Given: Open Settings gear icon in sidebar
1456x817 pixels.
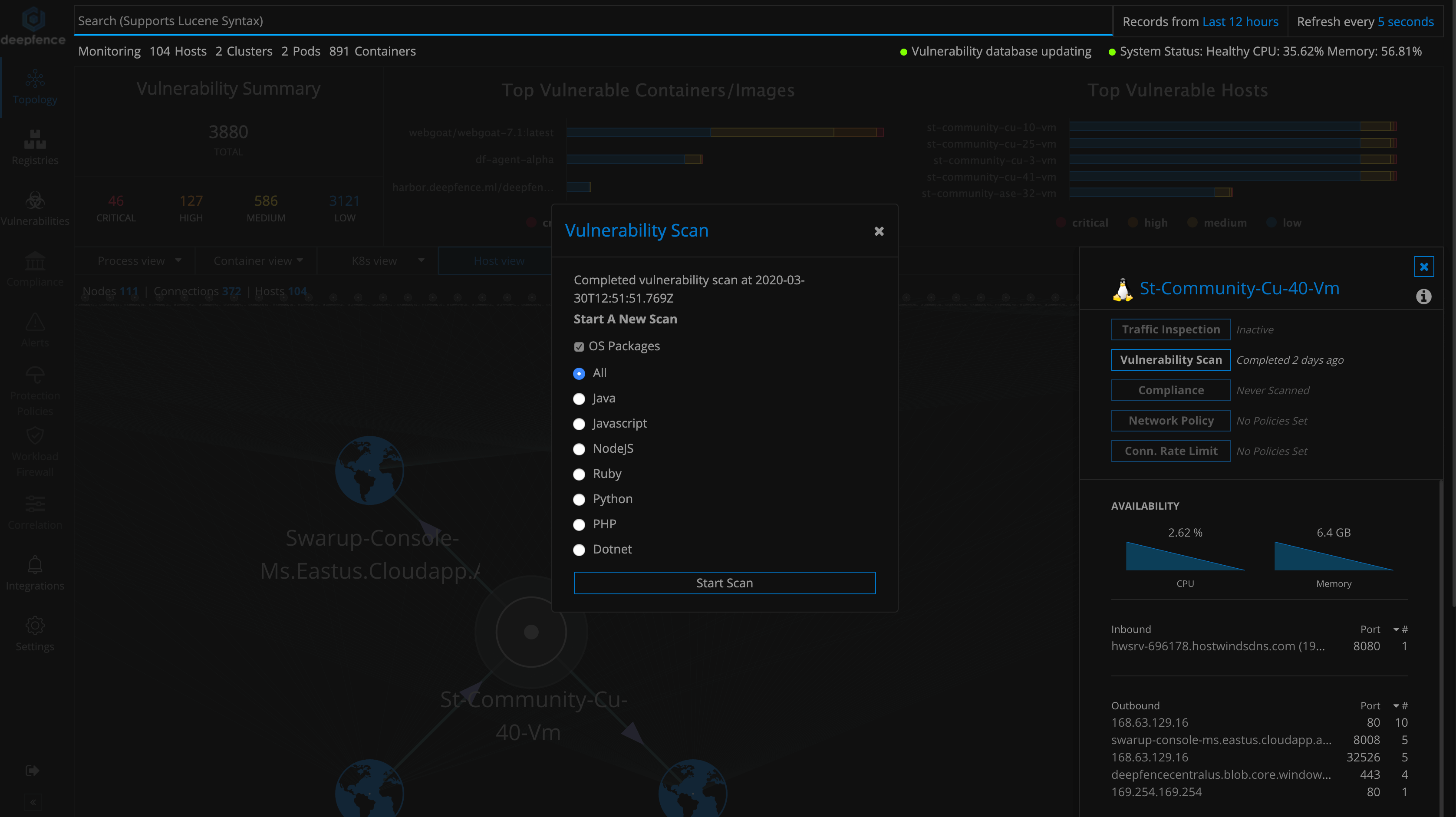Looking at the screenshot, I should pos(34,625).
